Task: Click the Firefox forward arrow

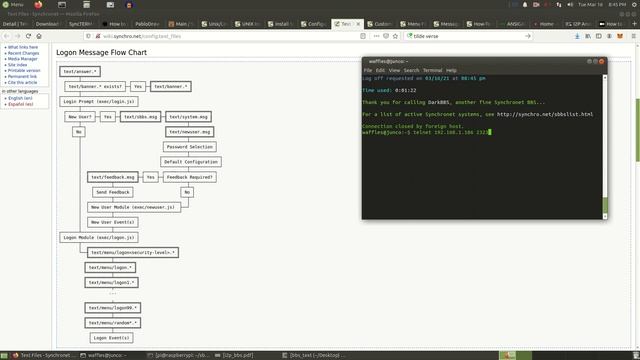Action: 18,36
